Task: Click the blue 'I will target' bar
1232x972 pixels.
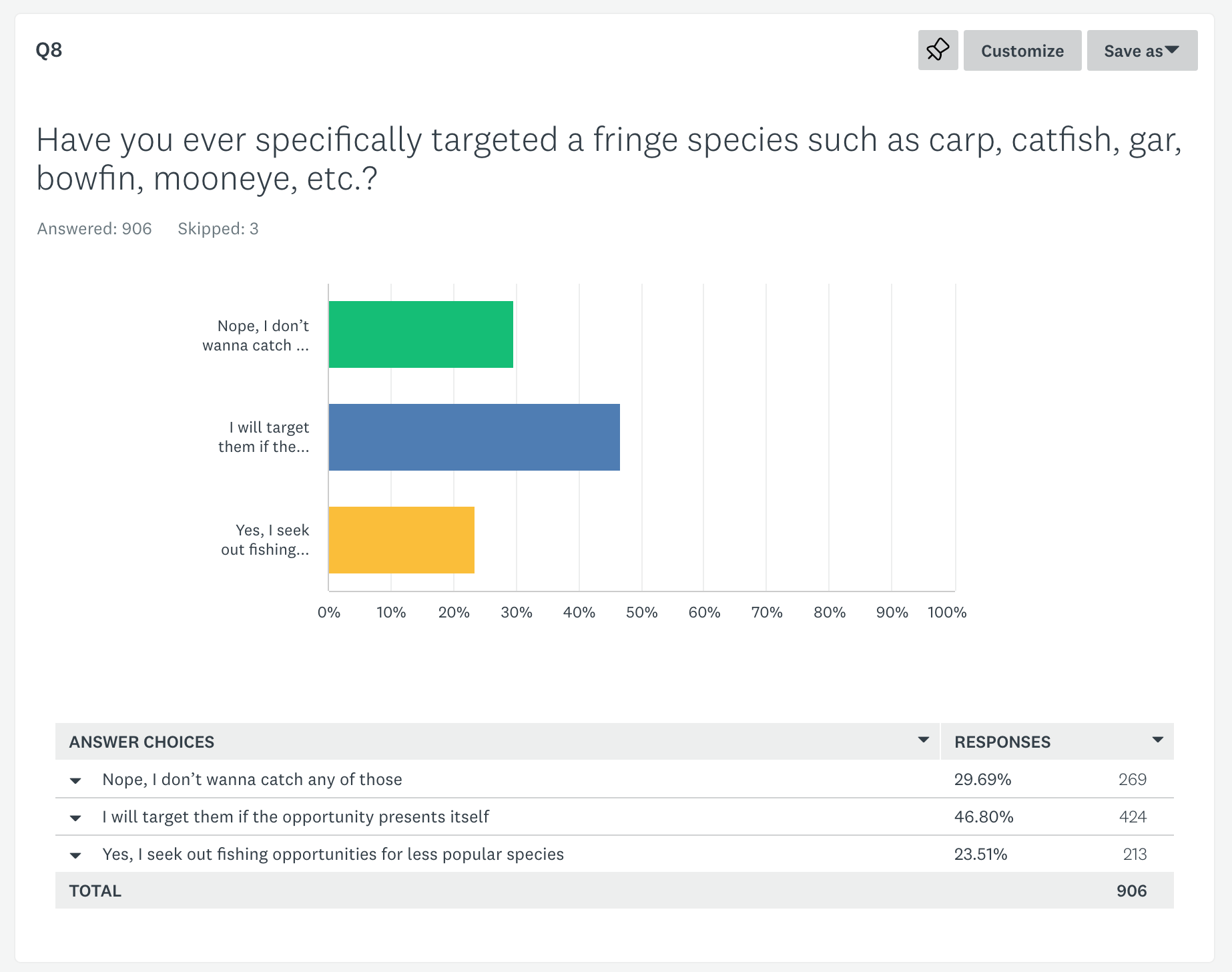Action: pos(475,437)
